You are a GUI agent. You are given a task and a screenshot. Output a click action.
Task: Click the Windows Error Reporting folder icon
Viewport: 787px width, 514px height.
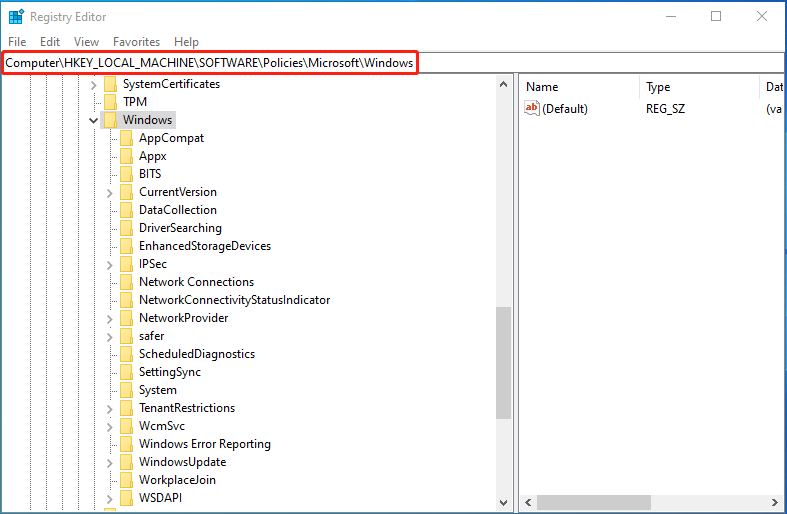[126, 444]
